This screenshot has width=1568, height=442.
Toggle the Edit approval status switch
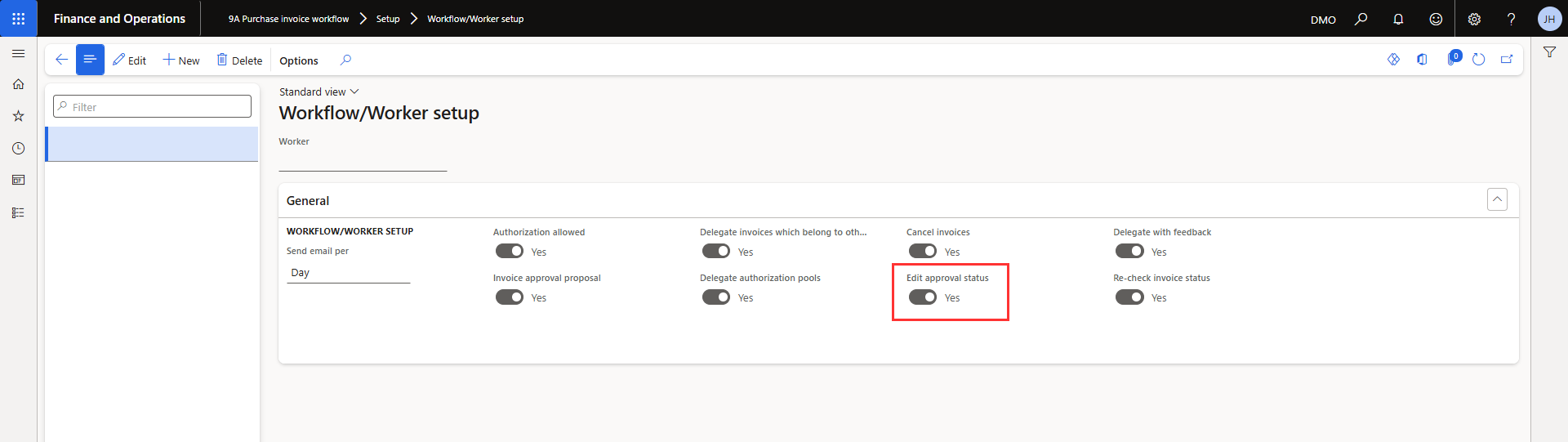923,297
